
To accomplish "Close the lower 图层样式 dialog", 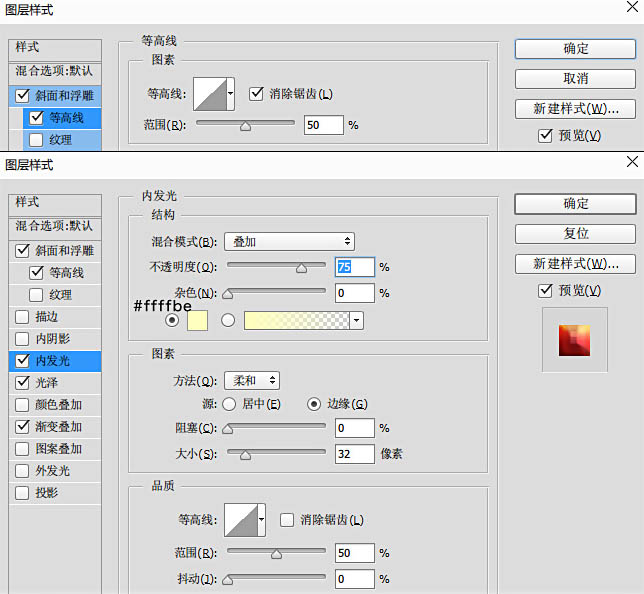I will click(632, 161).
